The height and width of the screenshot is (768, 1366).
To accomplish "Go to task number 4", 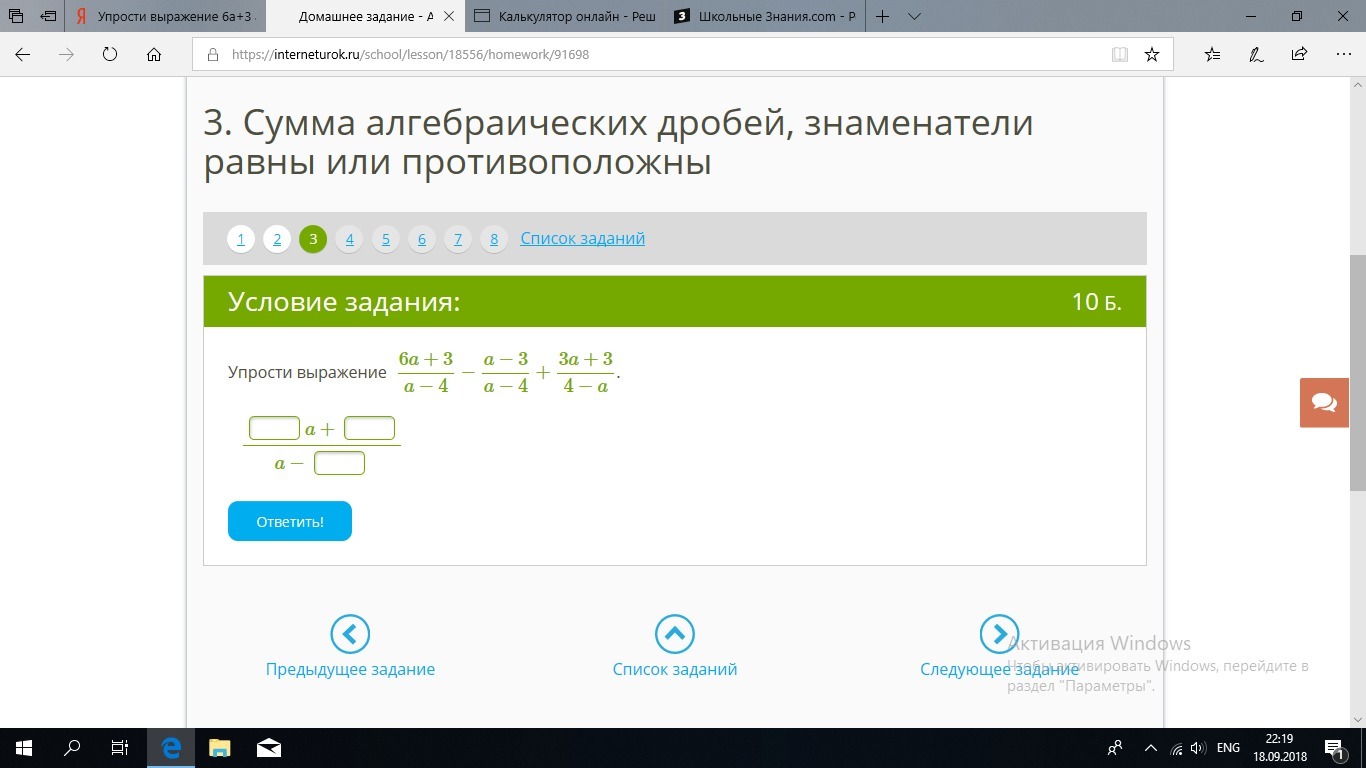I will 349,239.
